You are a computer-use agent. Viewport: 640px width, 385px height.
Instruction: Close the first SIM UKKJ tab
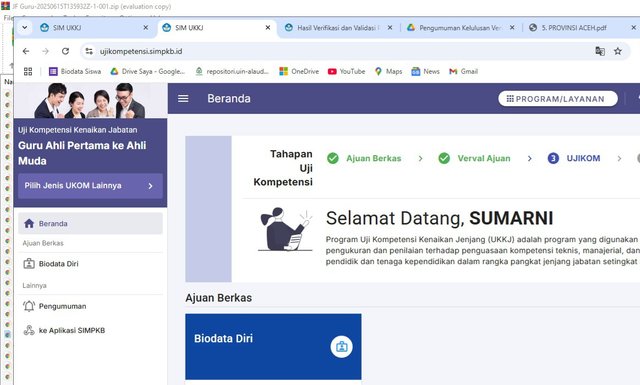click(146, 27)
